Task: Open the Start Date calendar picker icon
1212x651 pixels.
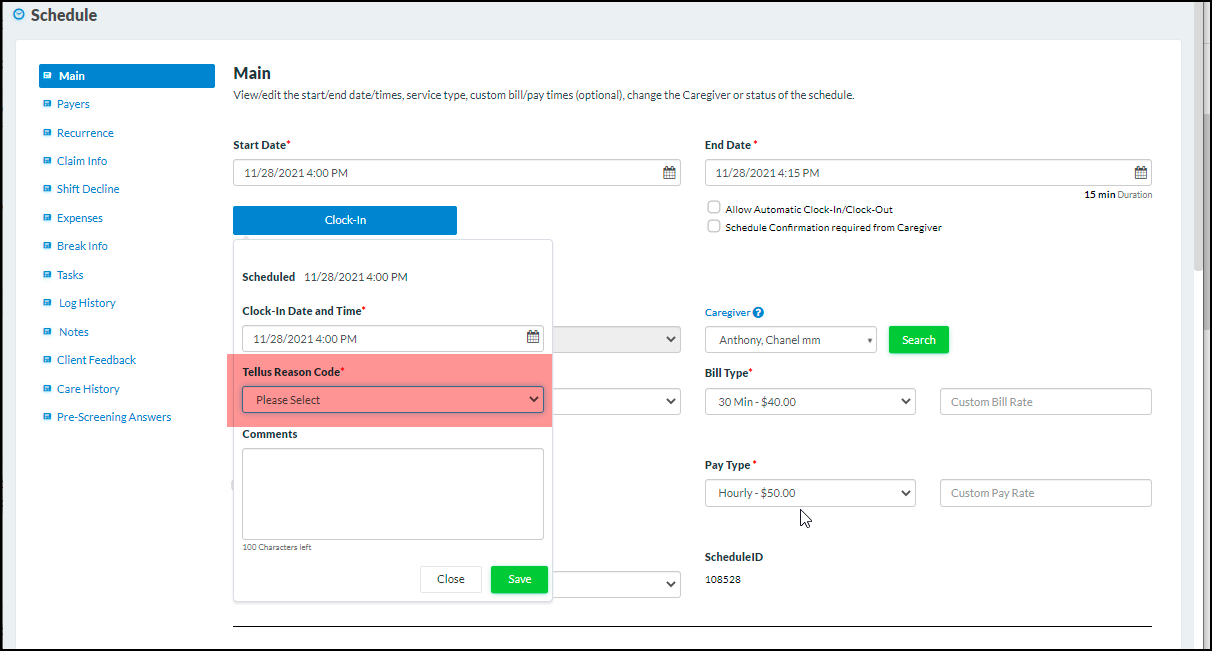Action: (669, 173)
